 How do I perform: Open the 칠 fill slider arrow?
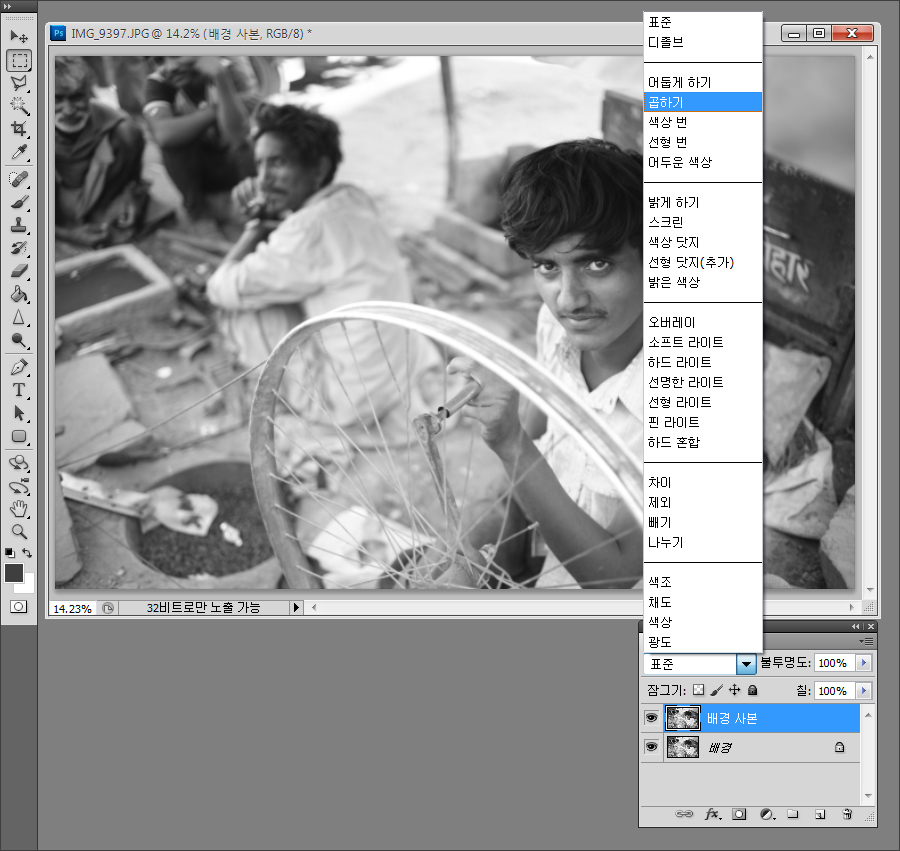[864, 690]
